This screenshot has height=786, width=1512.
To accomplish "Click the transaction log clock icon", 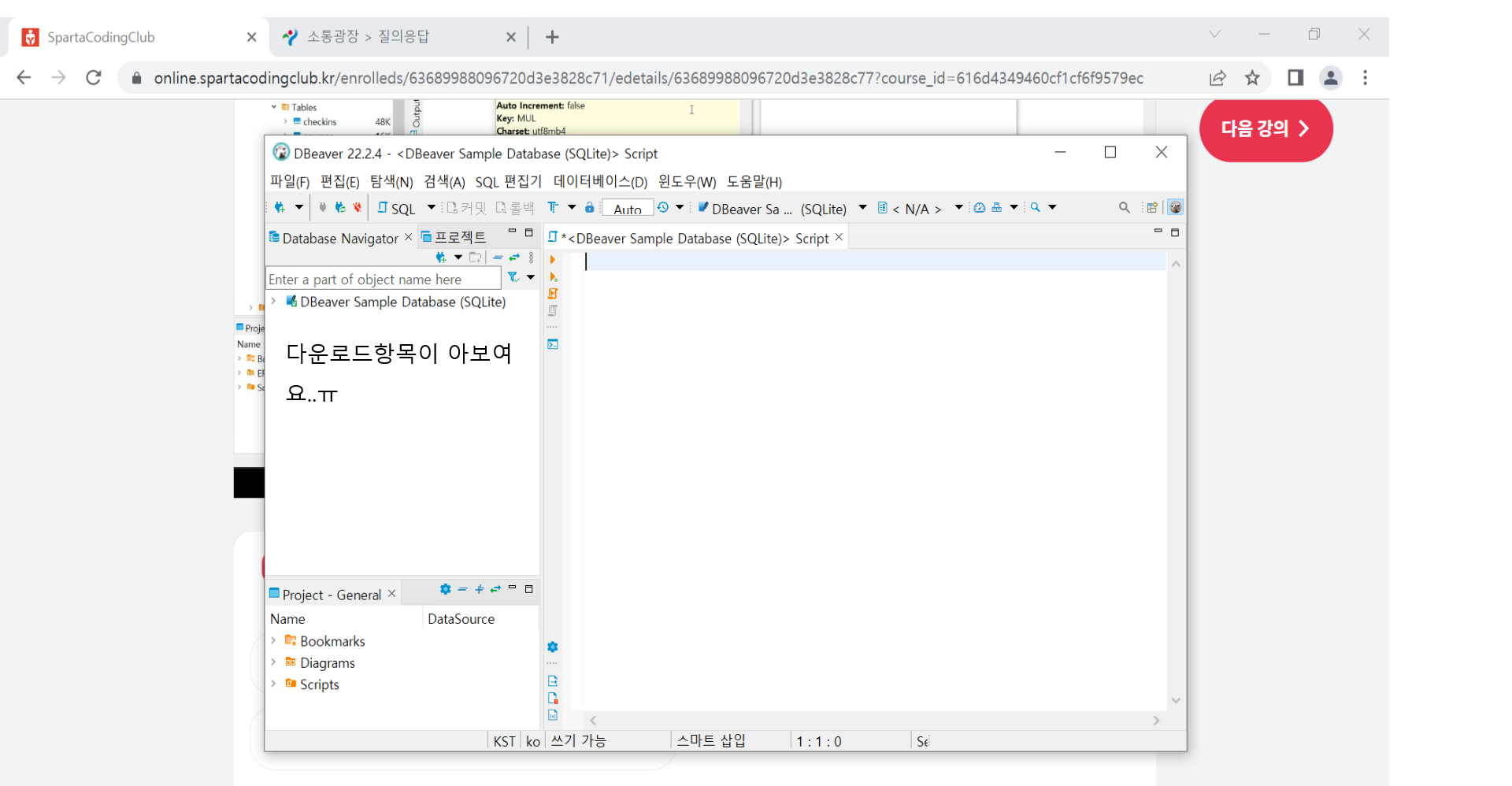I will [x=663, y=207].
